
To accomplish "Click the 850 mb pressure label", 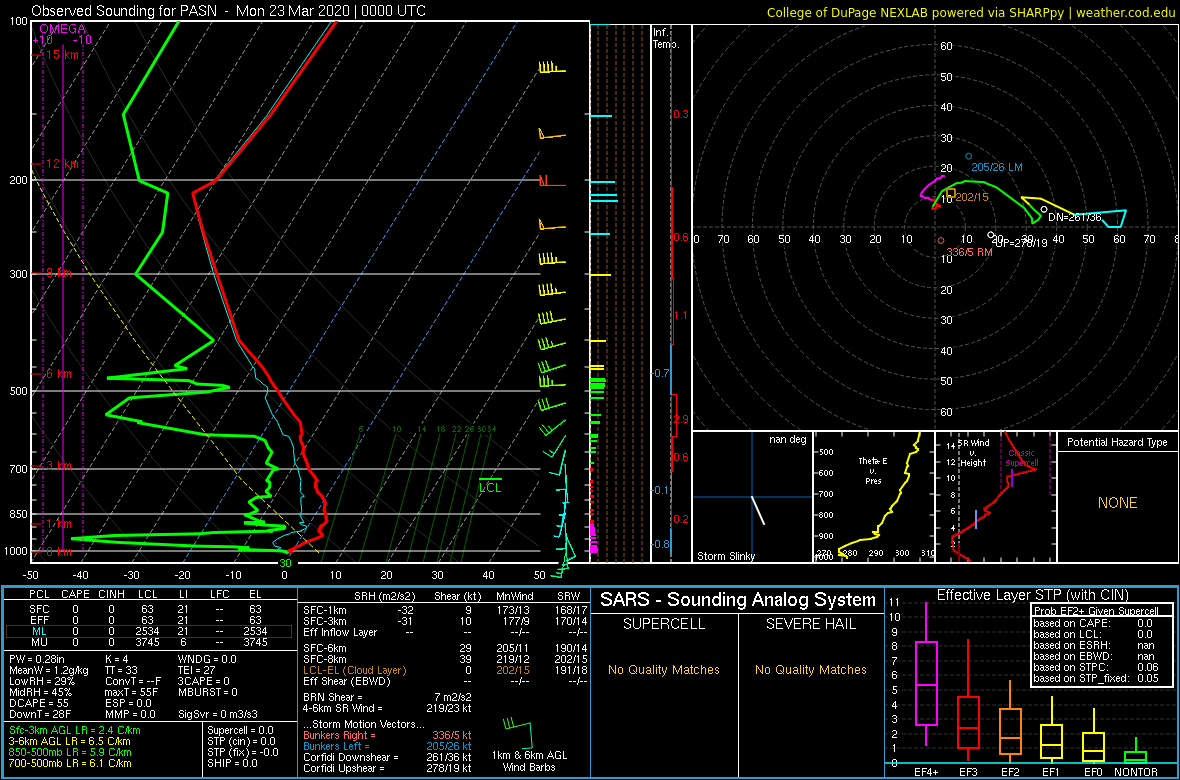I will [17, 514].
